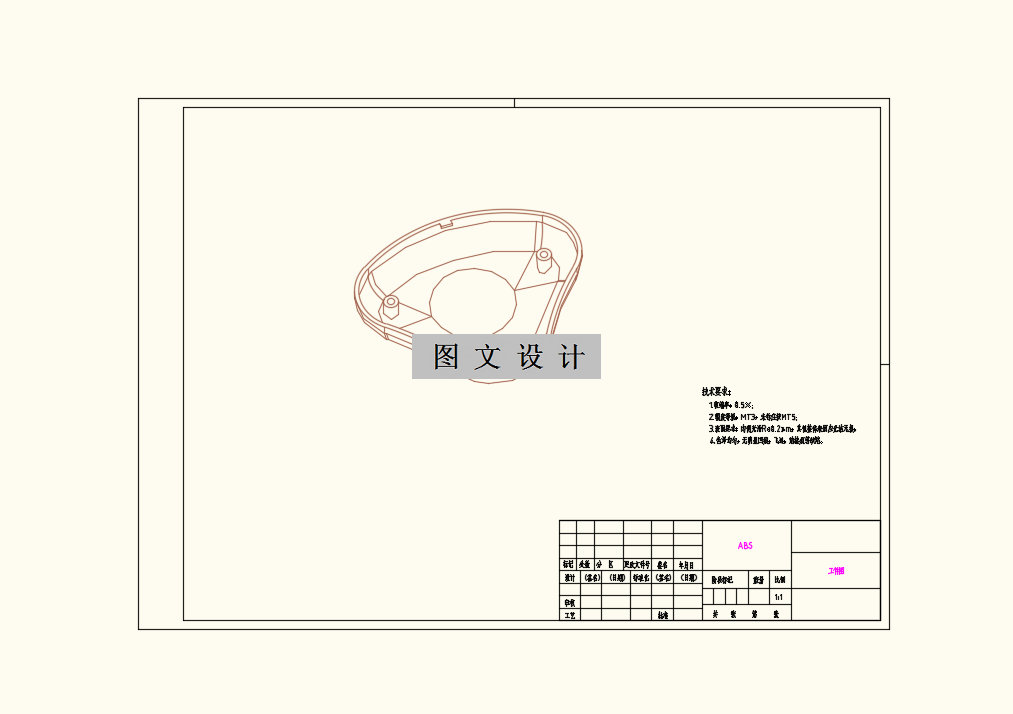
Task: Click the 审核 row label
Action: (x=569, y=603)
